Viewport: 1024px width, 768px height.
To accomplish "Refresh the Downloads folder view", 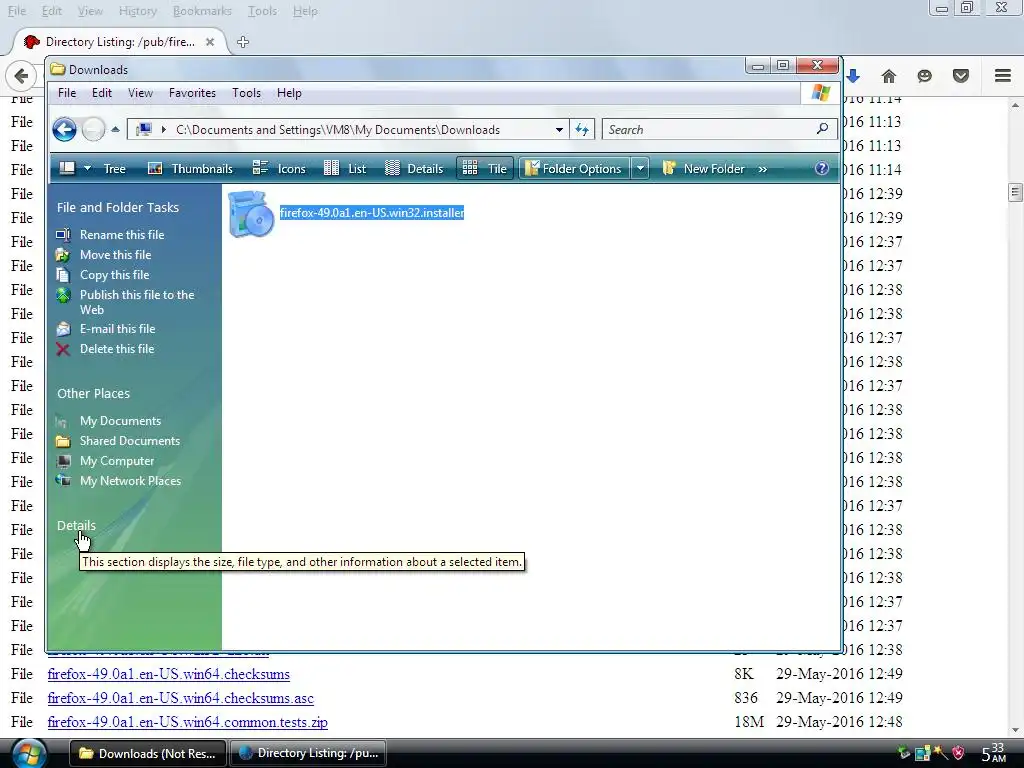I will coord(582,129).
